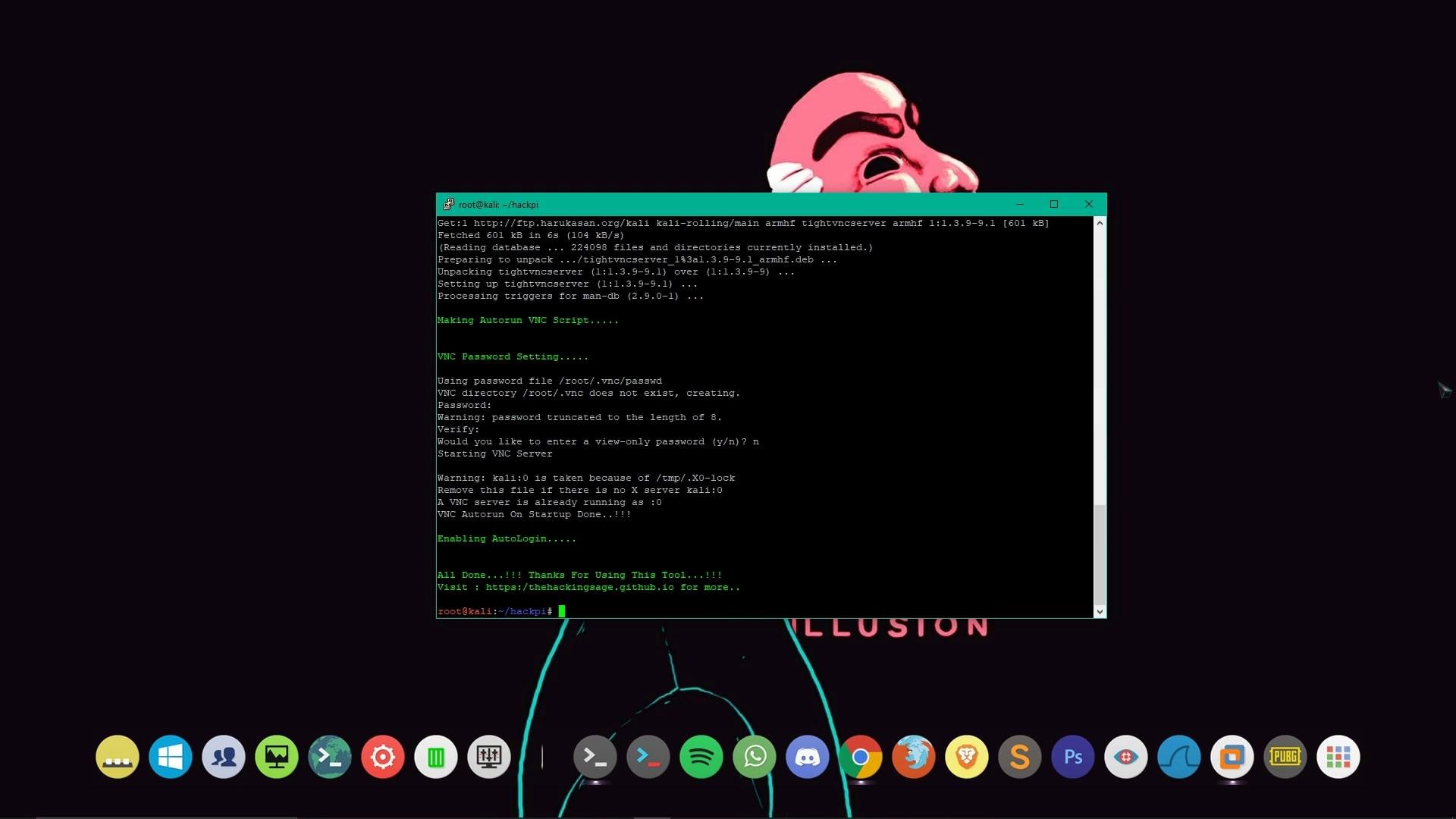This screenshot has height=819, width=1456.
Task: Click 'All Done...!!! Thanks For Using This Tool' line
Action: pyautogui.click(x=579, y=575)
